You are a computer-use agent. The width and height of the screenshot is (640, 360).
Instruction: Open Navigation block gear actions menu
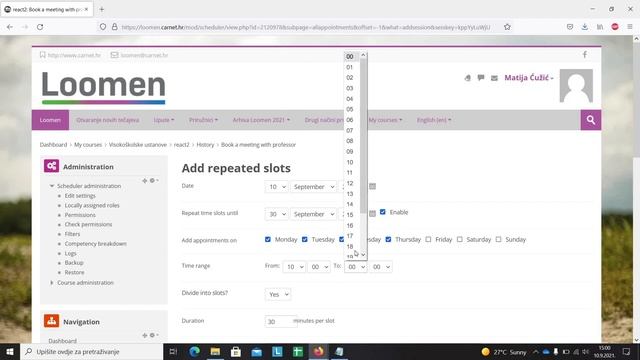(153, 335)
